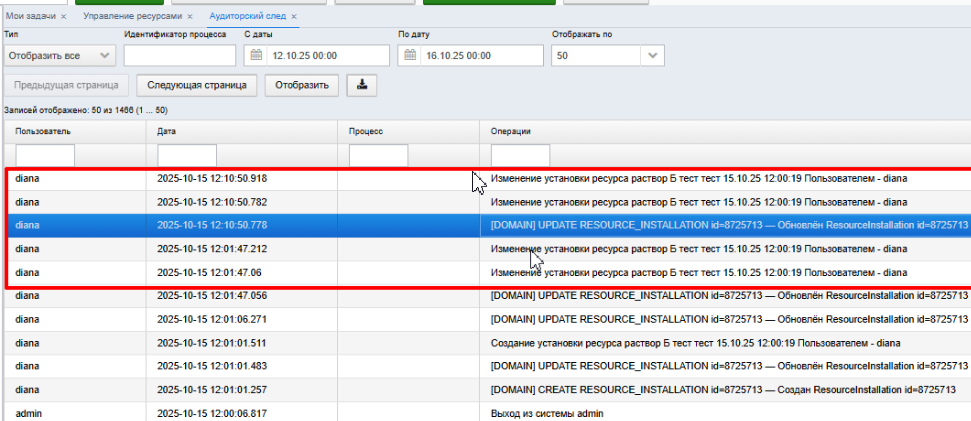Image resolution: width=971 pixels, height=421 pixels.
Task: Select the row dated 2025-10-15 12:10:50.918
Action: point(487,179)
